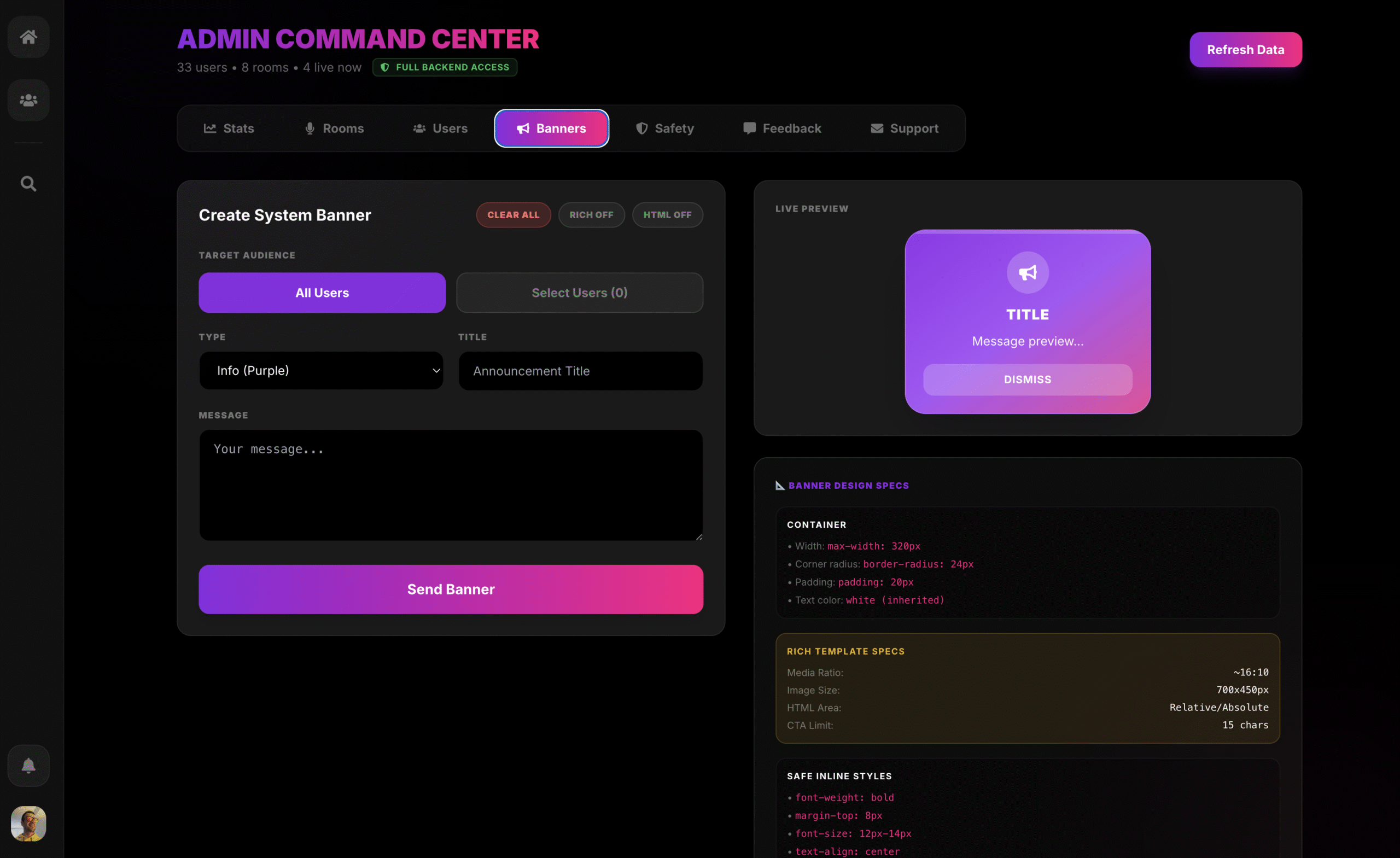Focus the Announcement Title input field
The width and height of the screenshot is (1400, 858).
click(x=580, y=371)
